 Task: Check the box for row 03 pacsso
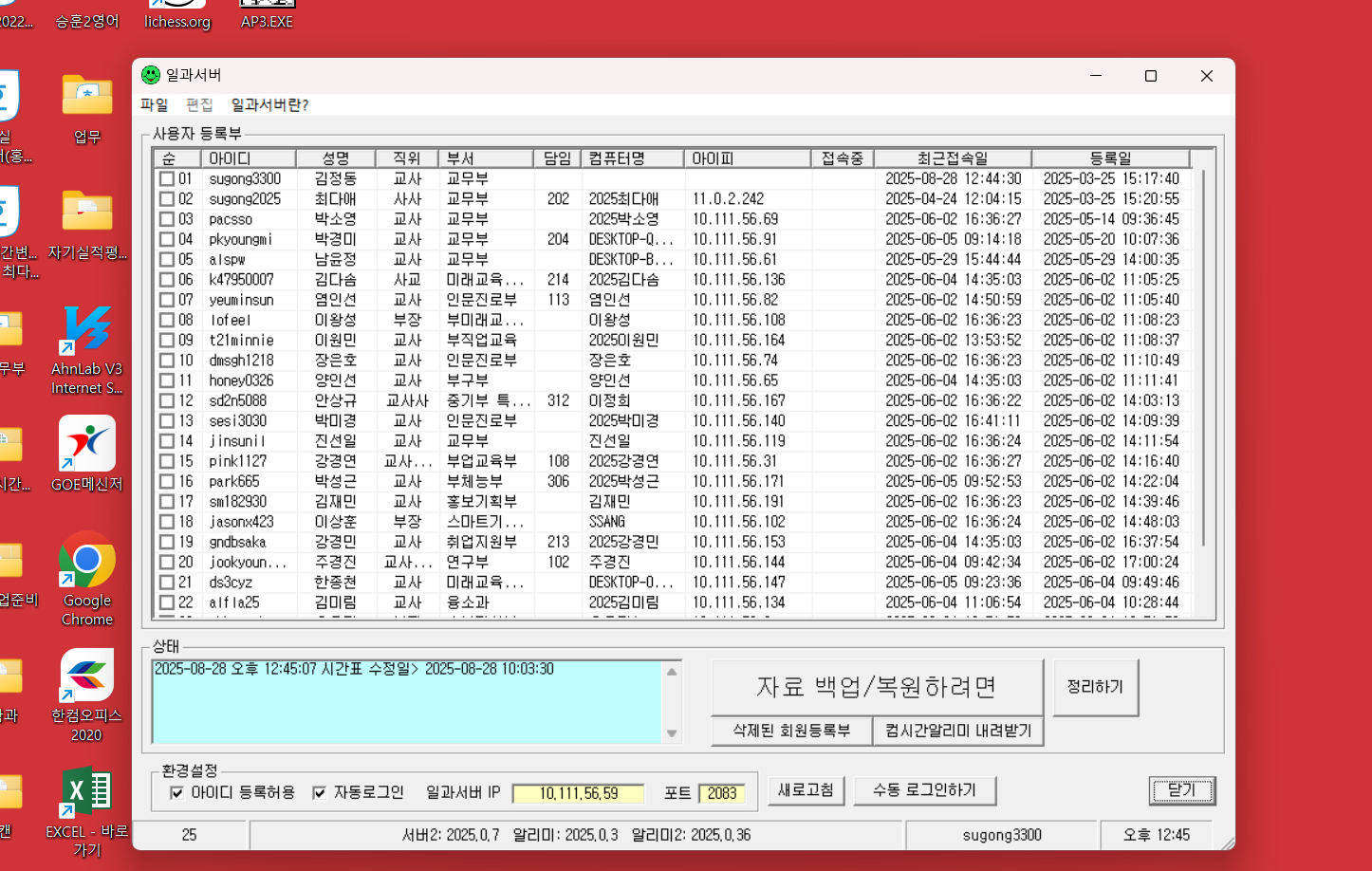click(x=167, y=219)
